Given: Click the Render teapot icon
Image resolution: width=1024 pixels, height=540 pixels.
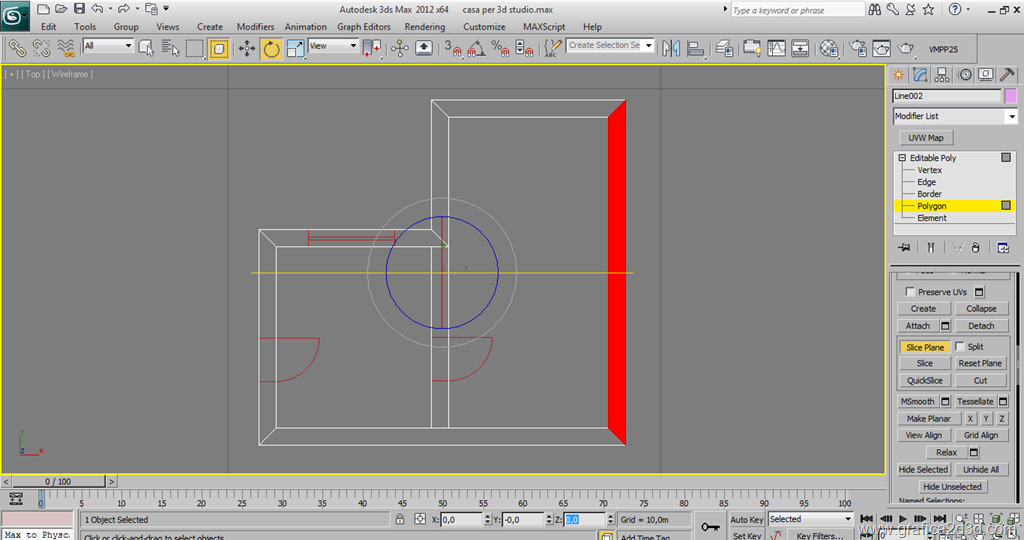Looking at the screenshot, I should coord(906,48).
